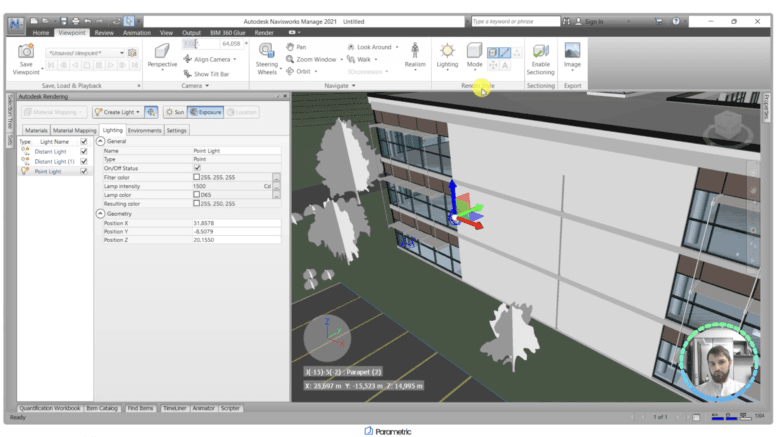
Task: Toggle the Point Light row checkbox
Action: coord(84,171)
